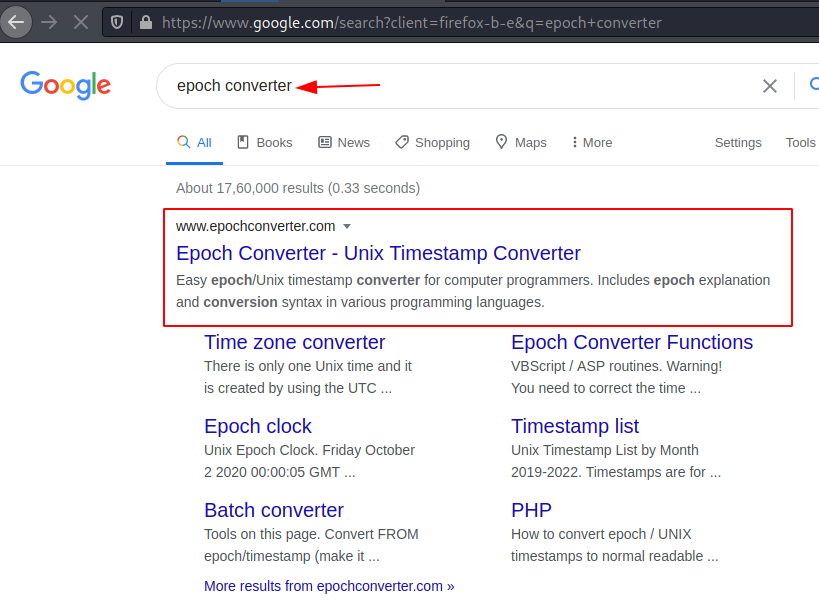This screenshot has height=611, width=819.
Task: Click the Maps pin icon
Action: (501, 142)
